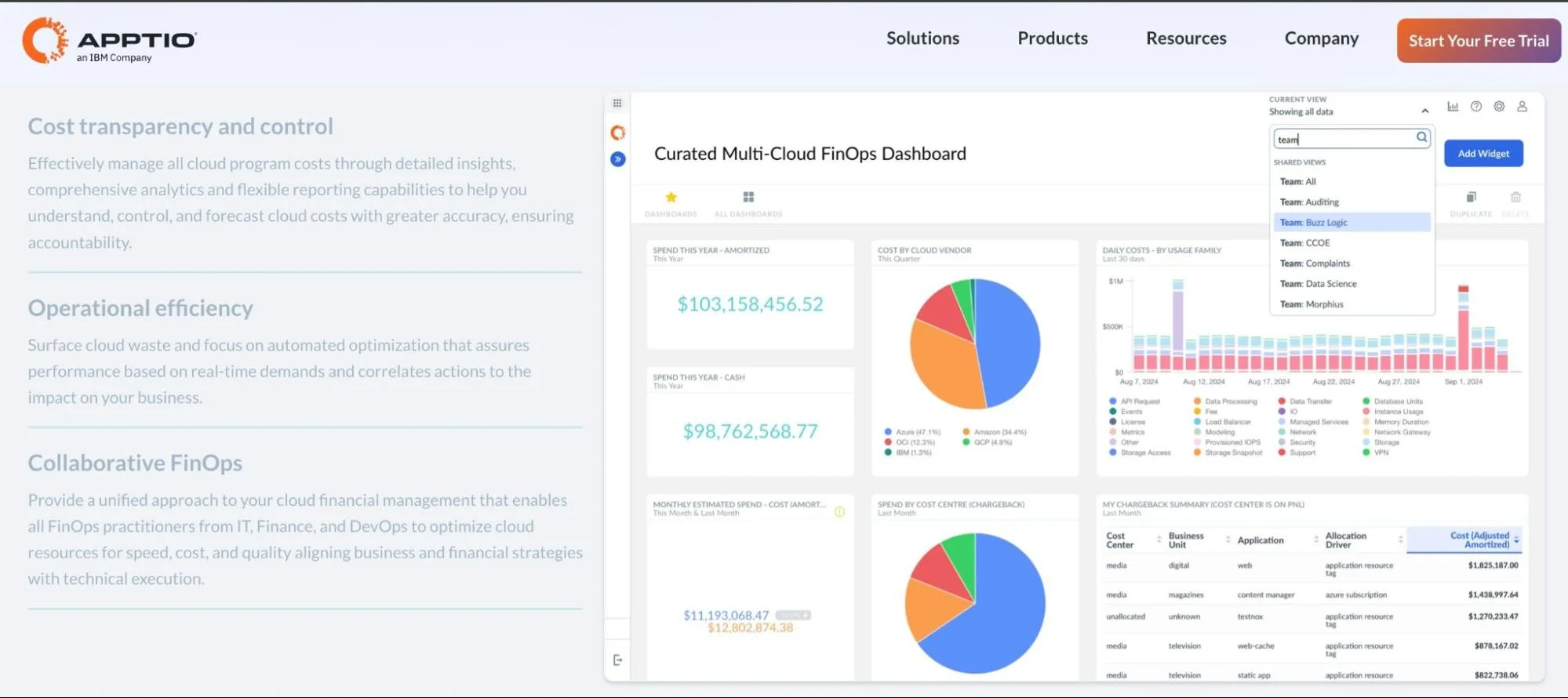Click the search magnifier icon in view field

coord(1421,137)
